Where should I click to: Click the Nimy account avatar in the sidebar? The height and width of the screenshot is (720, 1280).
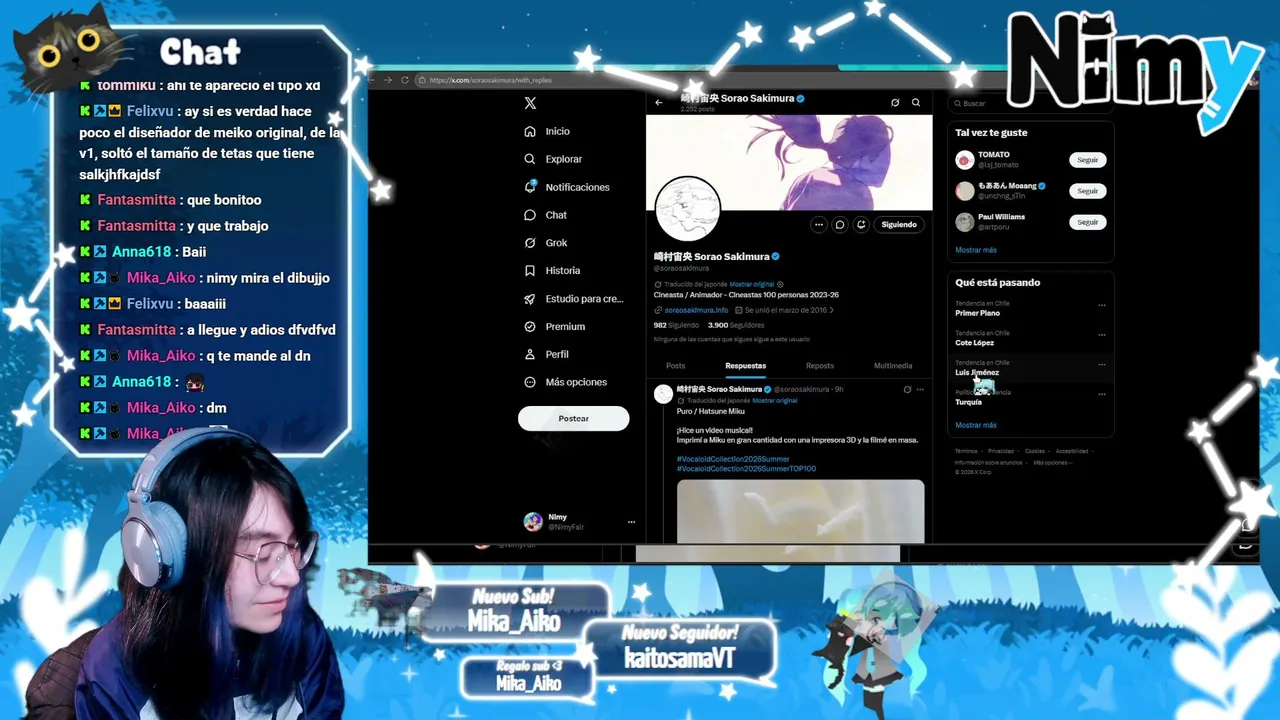point(533,522)
